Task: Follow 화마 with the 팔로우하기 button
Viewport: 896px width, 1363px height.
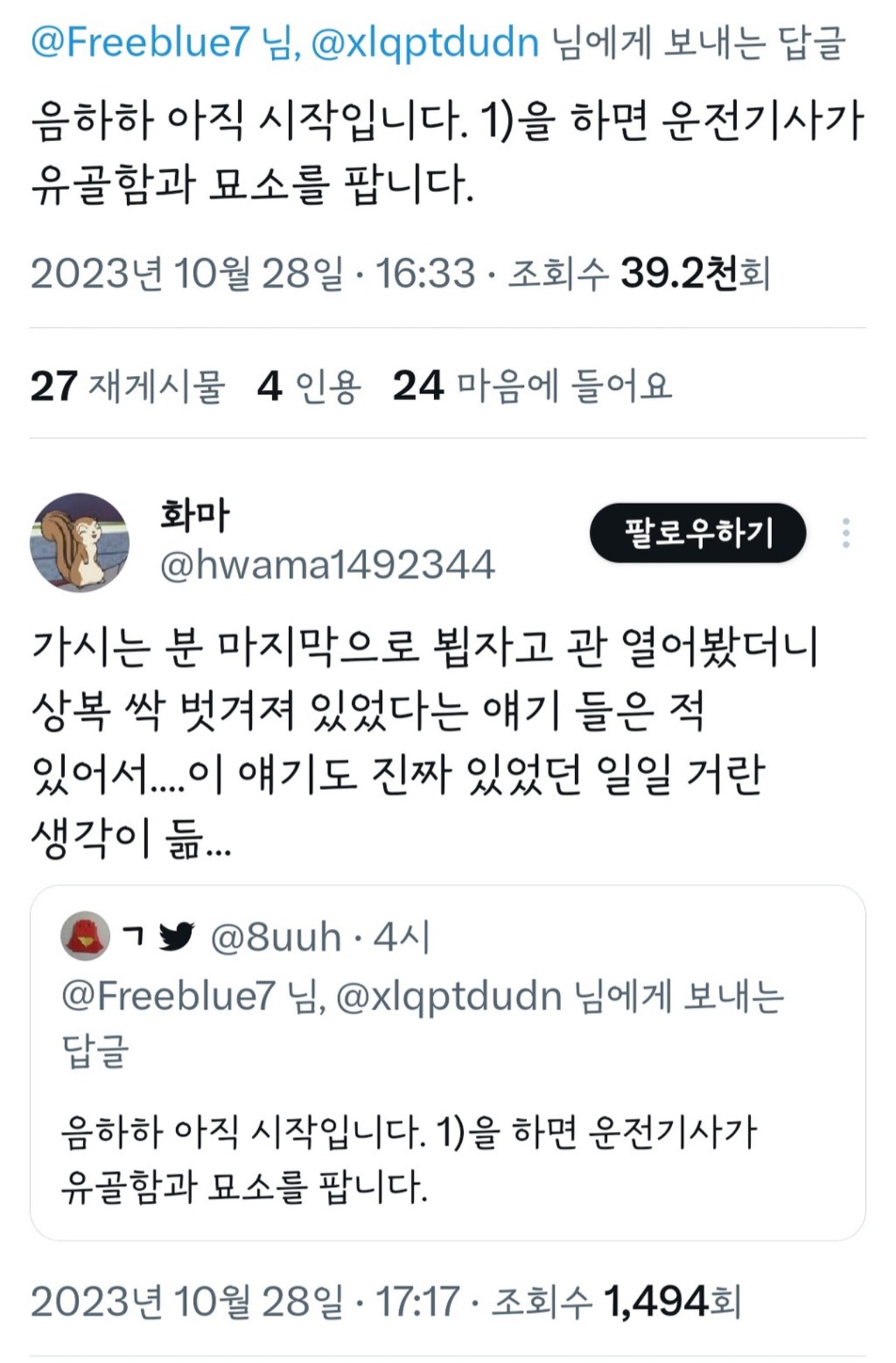Action: point(698,532)
